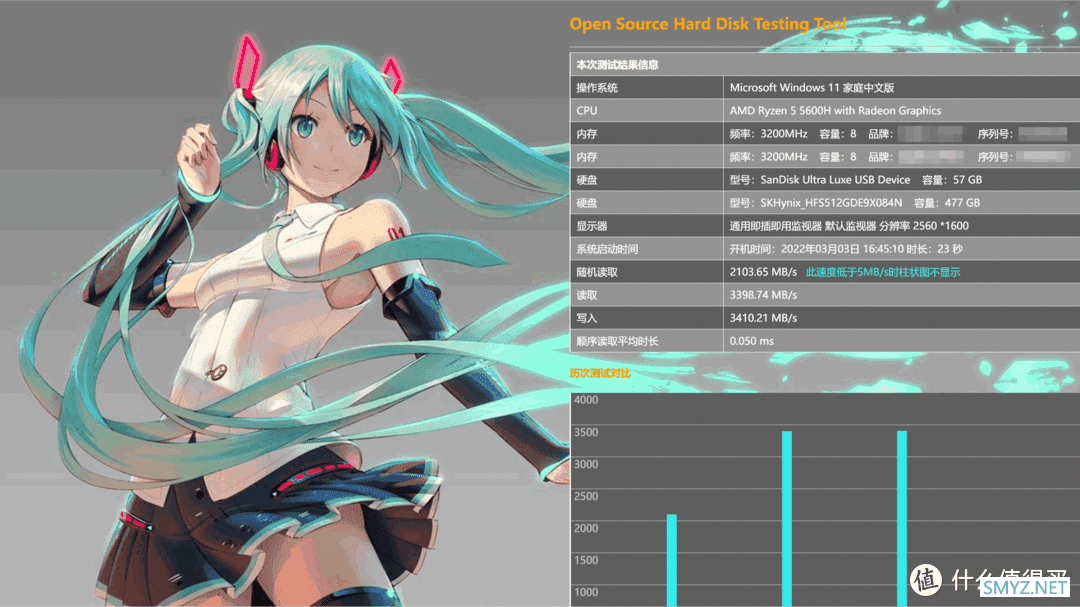Image resolution: width=1080 pixels, height=607 pixels.
Task: Click the "3000" chart axis label
Action: click(585, 464)
